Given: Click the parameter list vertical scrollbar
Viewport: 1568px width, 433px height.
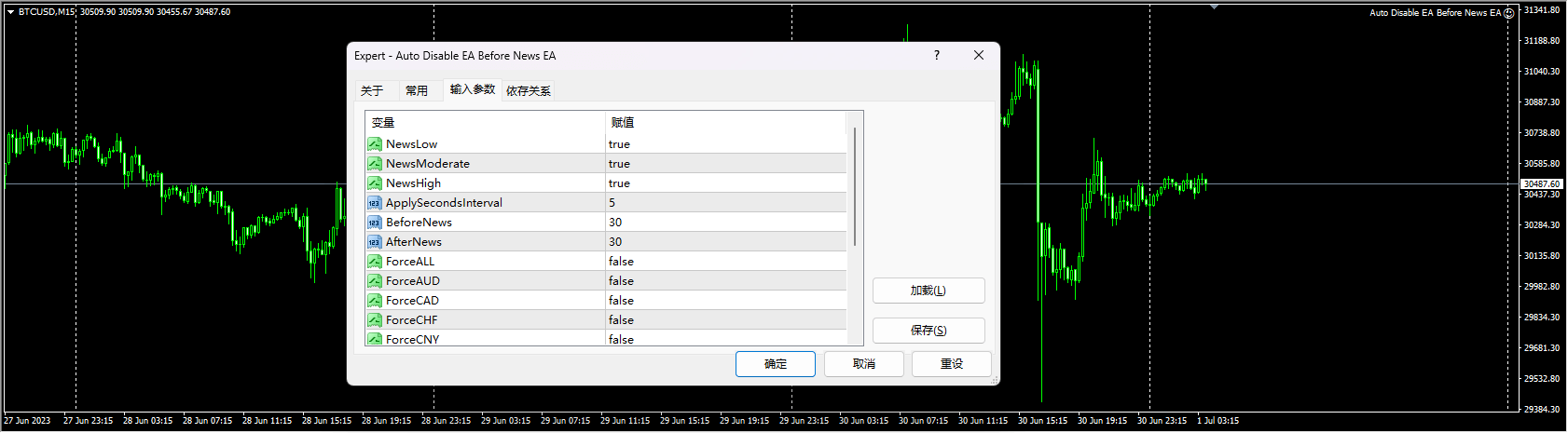Looking at the screenshot, I should coord(855,186).
